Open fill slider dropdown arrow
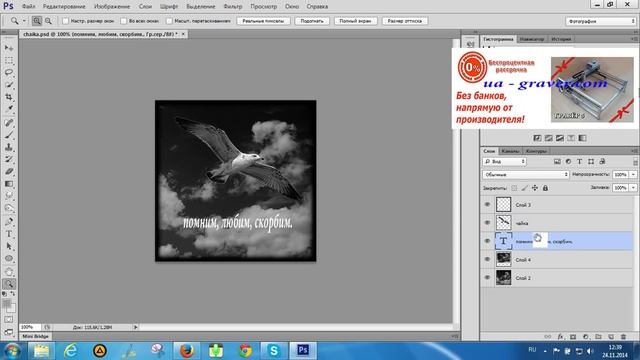The height and width of the screenshot is (360, 640). (633, 188)
